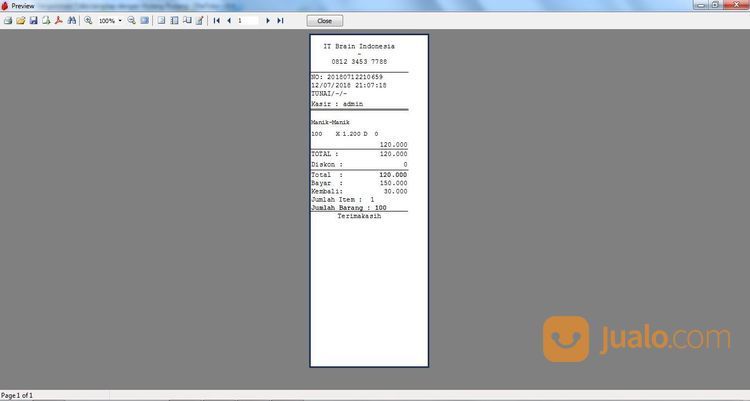Close the Preview window with X
Screen dimensions: 750x401
click(736, 5)
